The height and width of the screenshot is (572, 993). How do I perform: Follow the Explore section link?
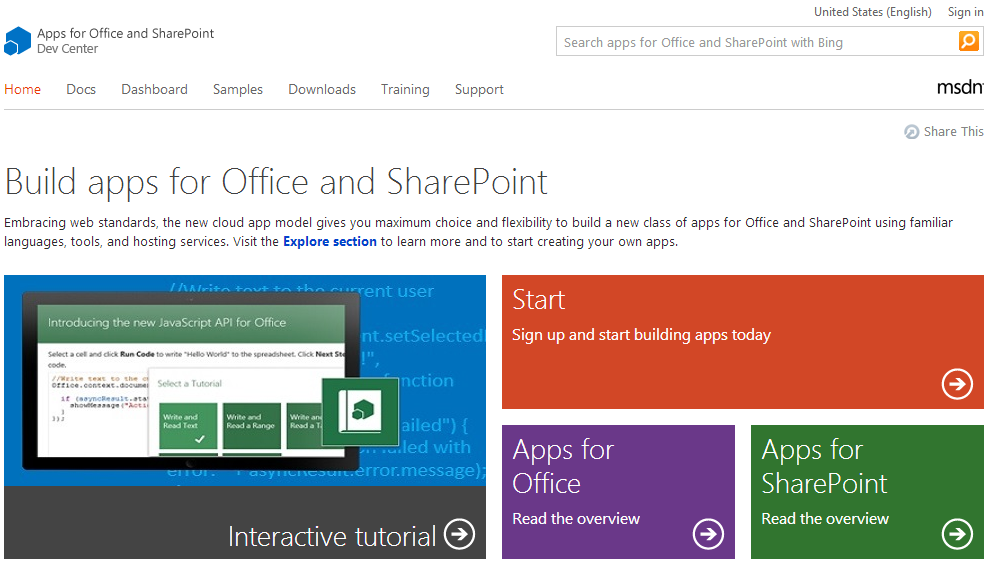tap(330, 241)
